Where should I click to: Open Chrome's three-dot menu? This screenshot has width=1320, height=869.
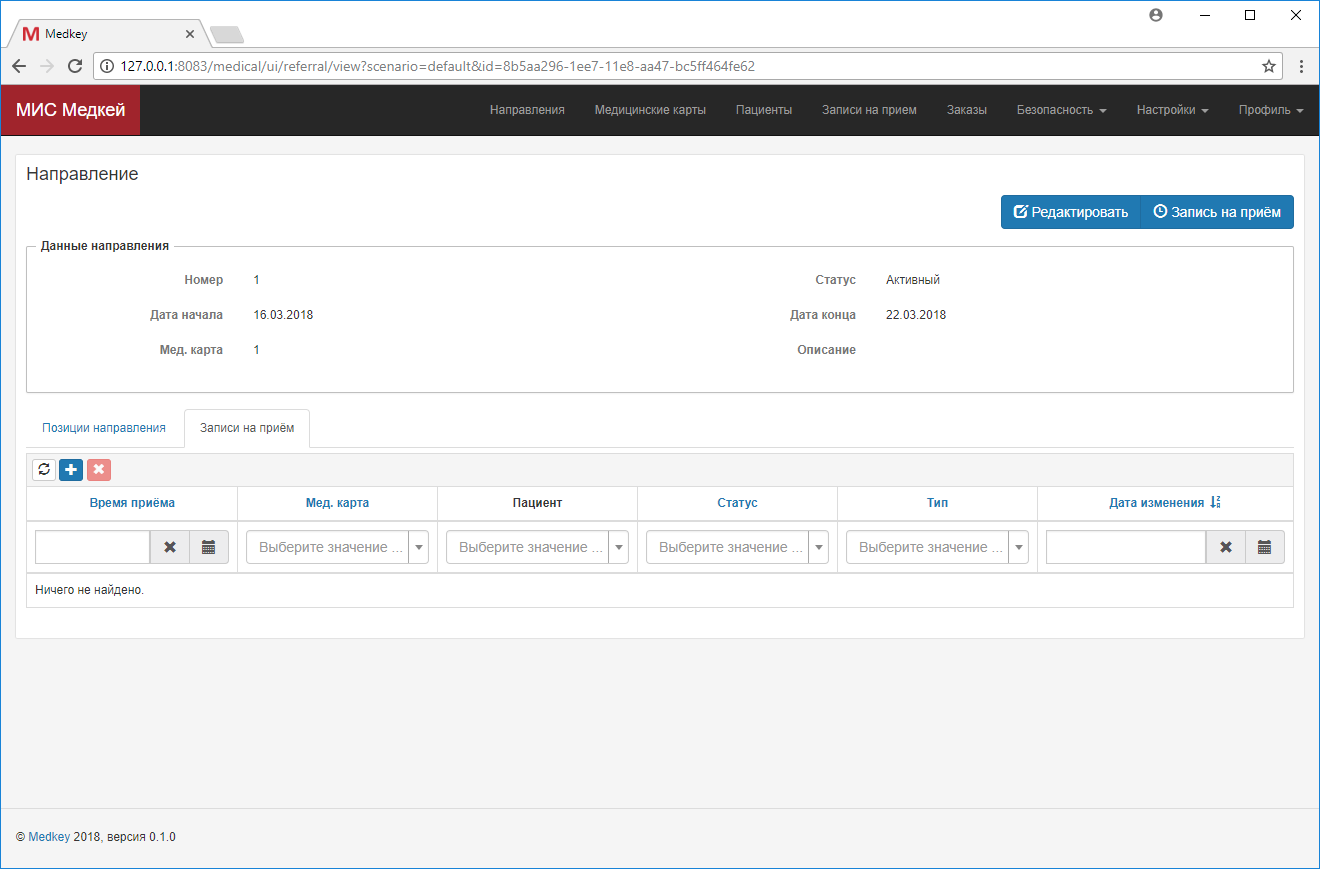(x=1301, y=65)
